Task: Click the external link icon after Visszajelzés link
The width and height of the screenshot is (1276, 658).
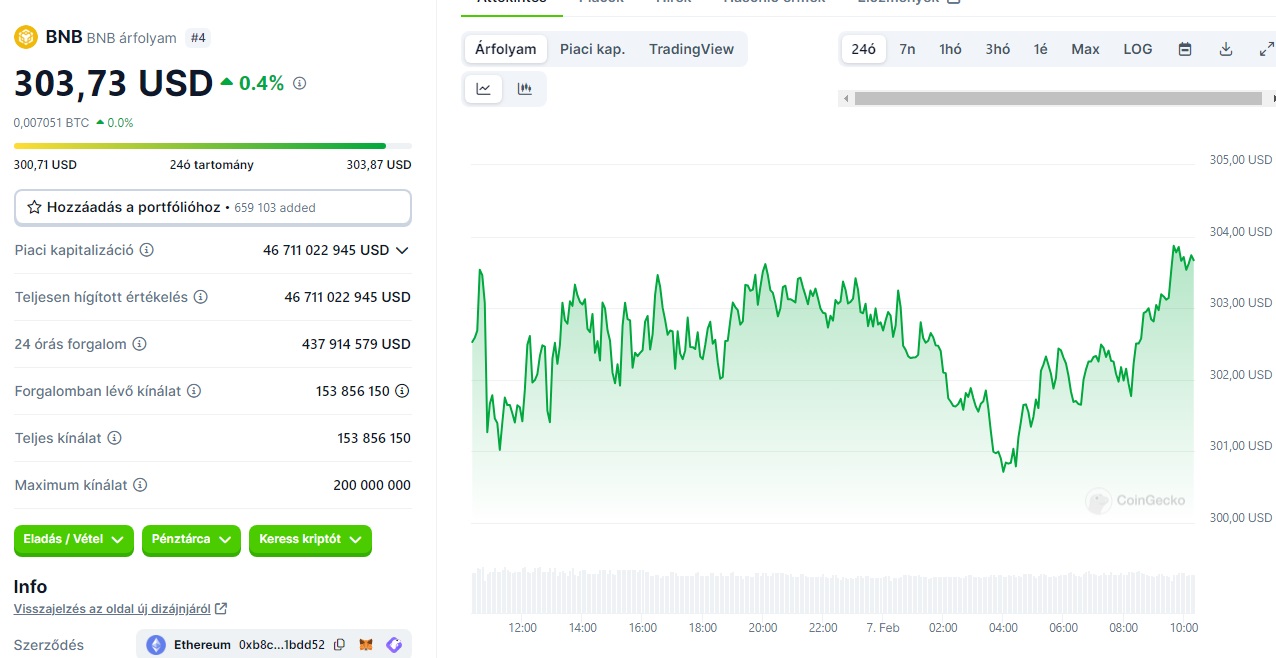Action: pos(221,608)
